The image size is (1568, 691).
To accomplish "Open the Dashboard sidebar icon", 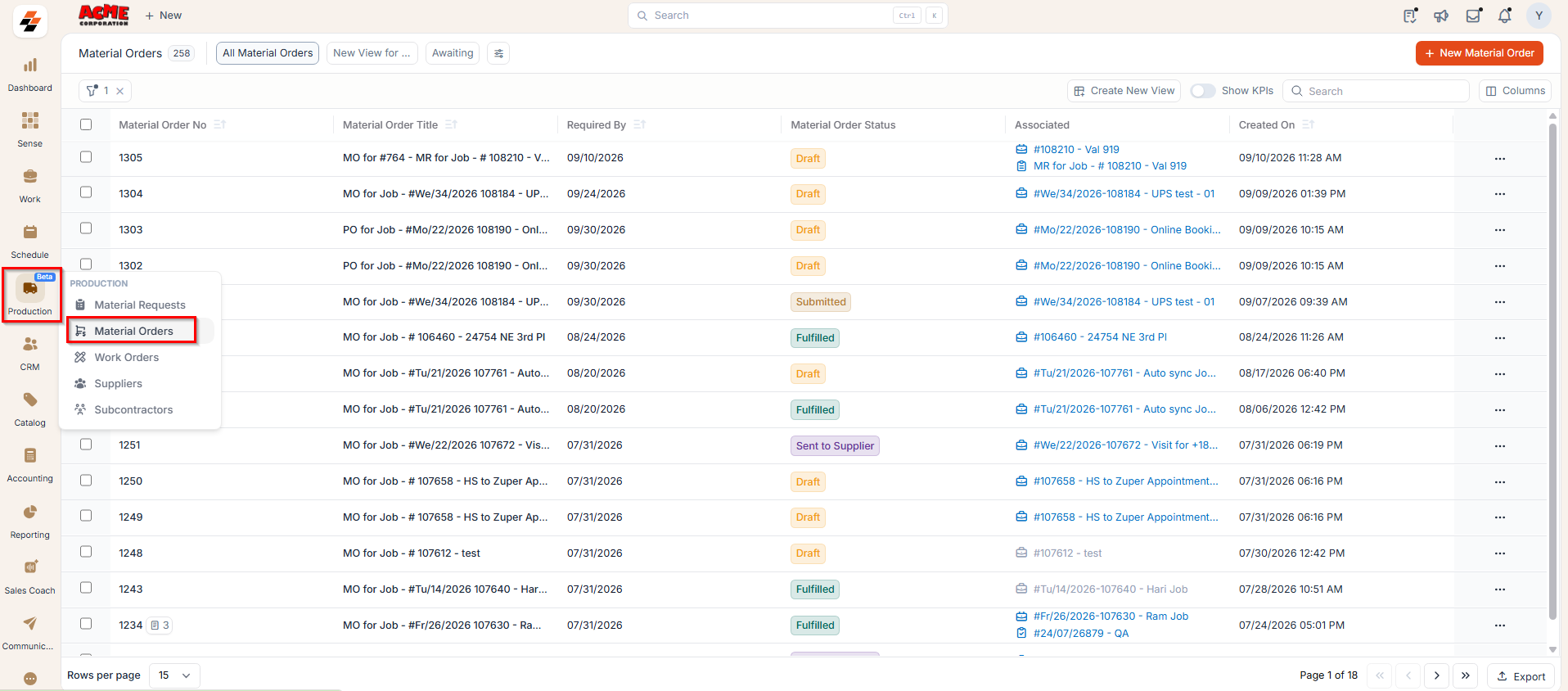I will point(30,65).
